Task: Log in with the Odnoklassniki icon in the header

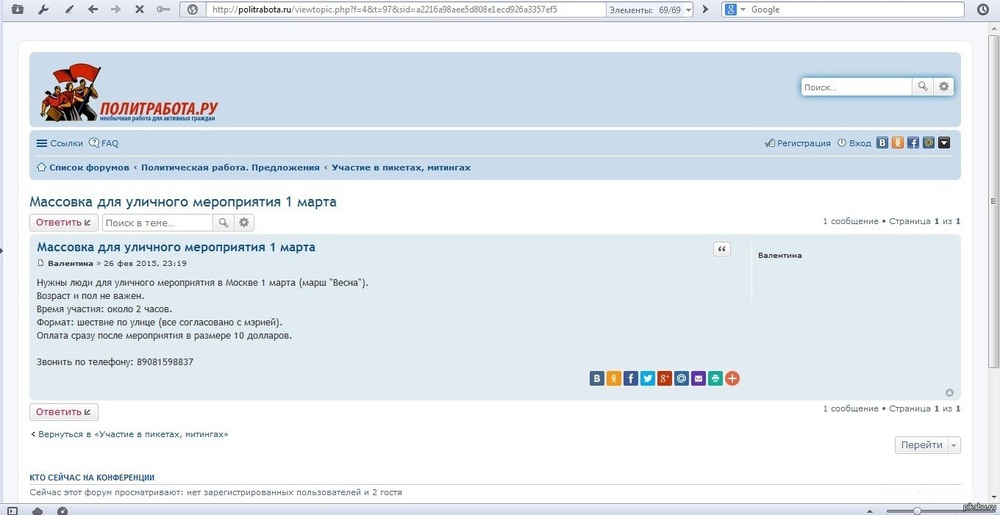Action: point(898,143)
